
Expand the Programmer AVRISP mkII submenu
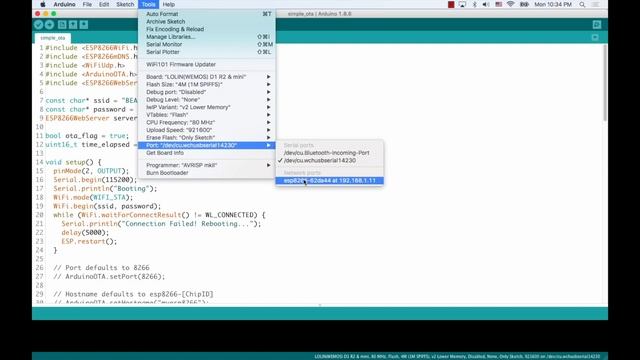pyautogui.click(x=207, y=165)
